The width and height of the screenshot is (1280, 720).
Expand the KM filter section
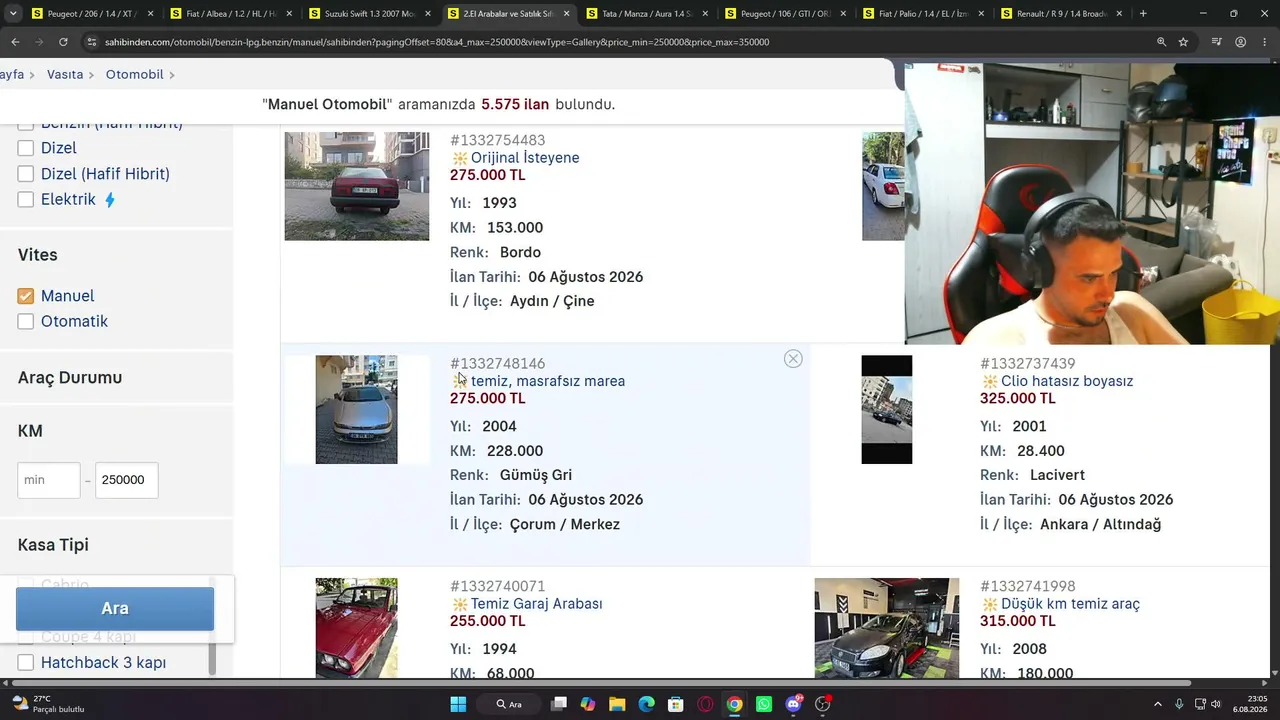pyautogui.click(x=30, y=431)
